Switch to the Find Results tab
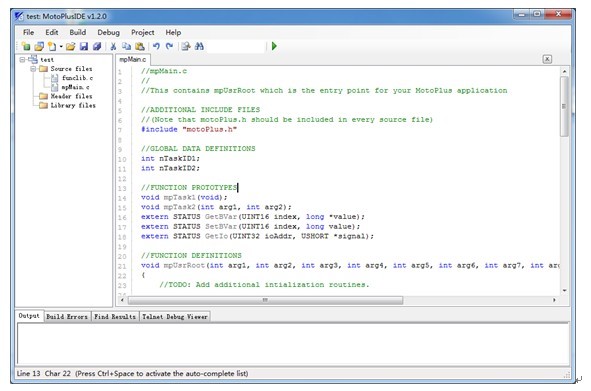 pos(115,317)
